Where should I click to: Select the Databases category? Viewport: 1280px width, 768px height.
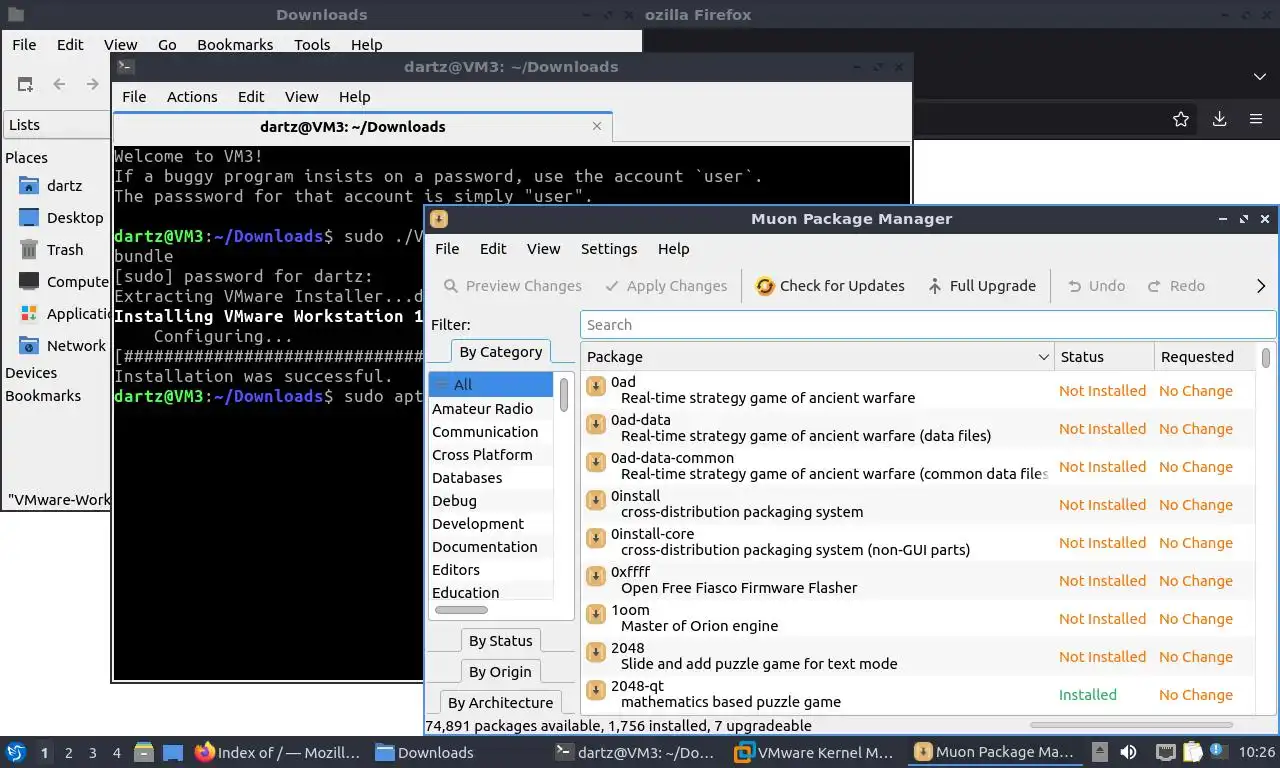click(x=491, y=477)
